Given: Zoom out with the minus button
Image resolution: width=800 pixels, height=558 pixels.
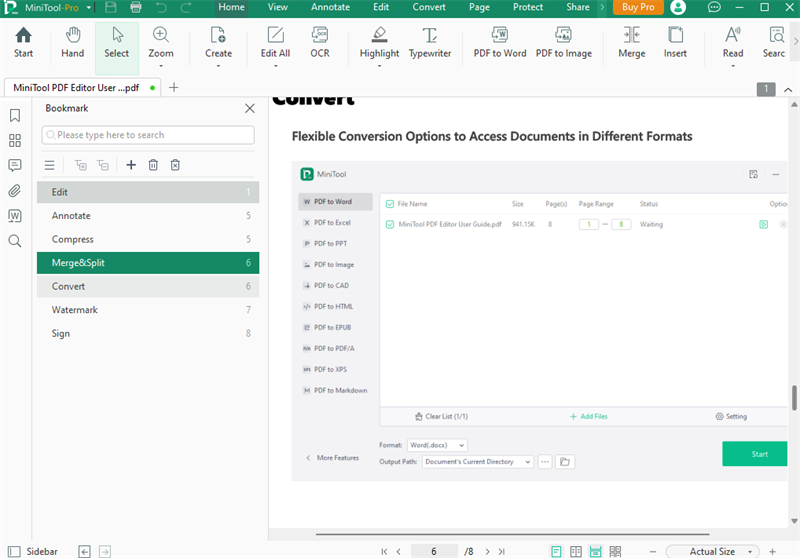Looking at the screenshot, I should (653, 551).
